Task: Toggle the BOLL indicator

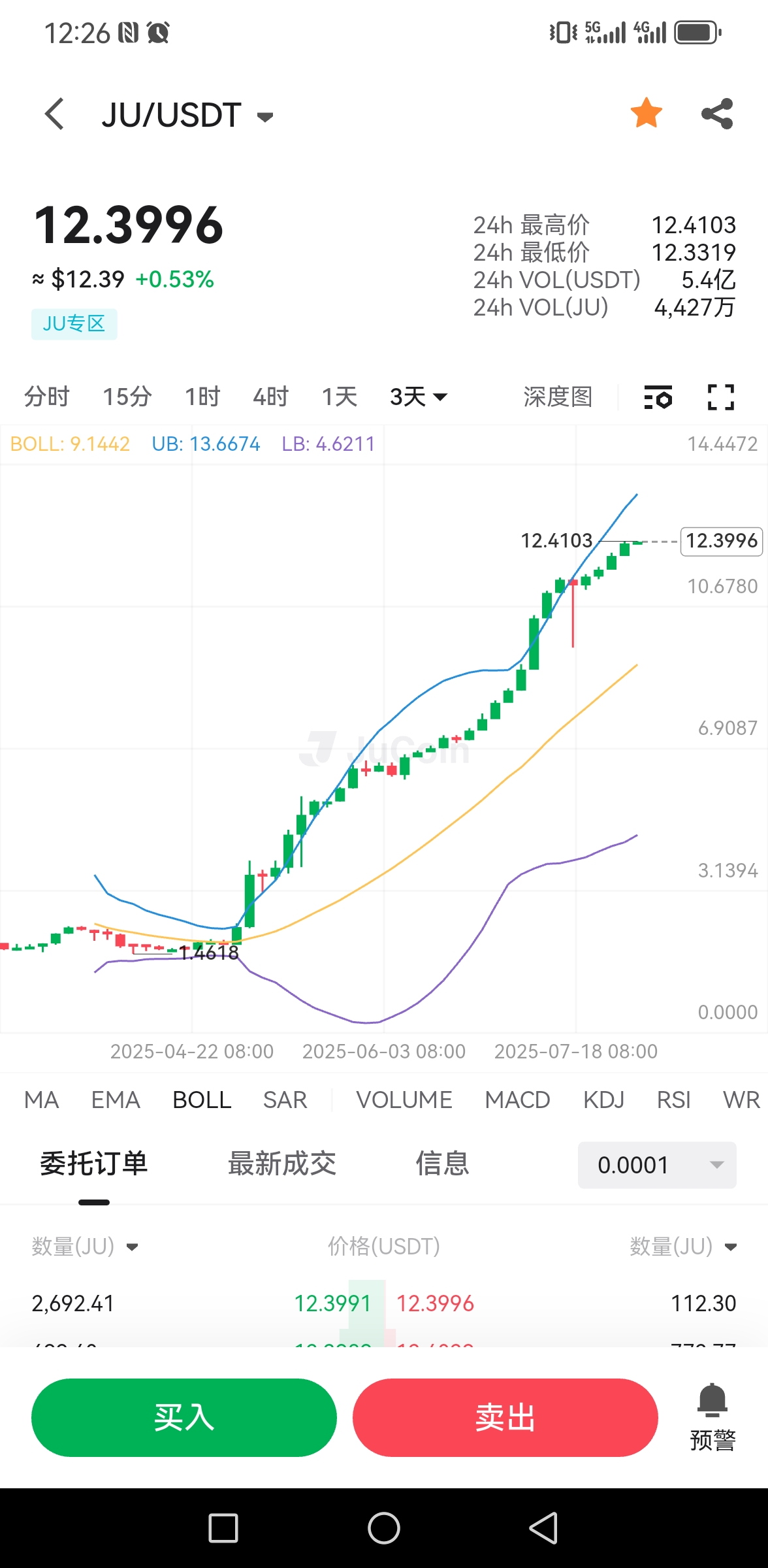Action: click(x=202, y=1100)
